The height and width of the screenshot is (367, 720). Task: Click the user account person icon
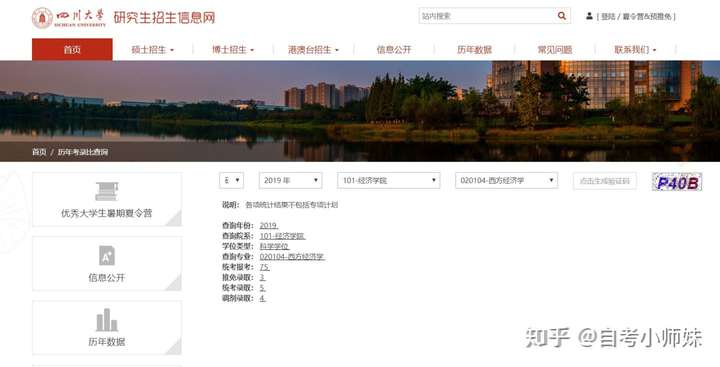pos(589,16)
